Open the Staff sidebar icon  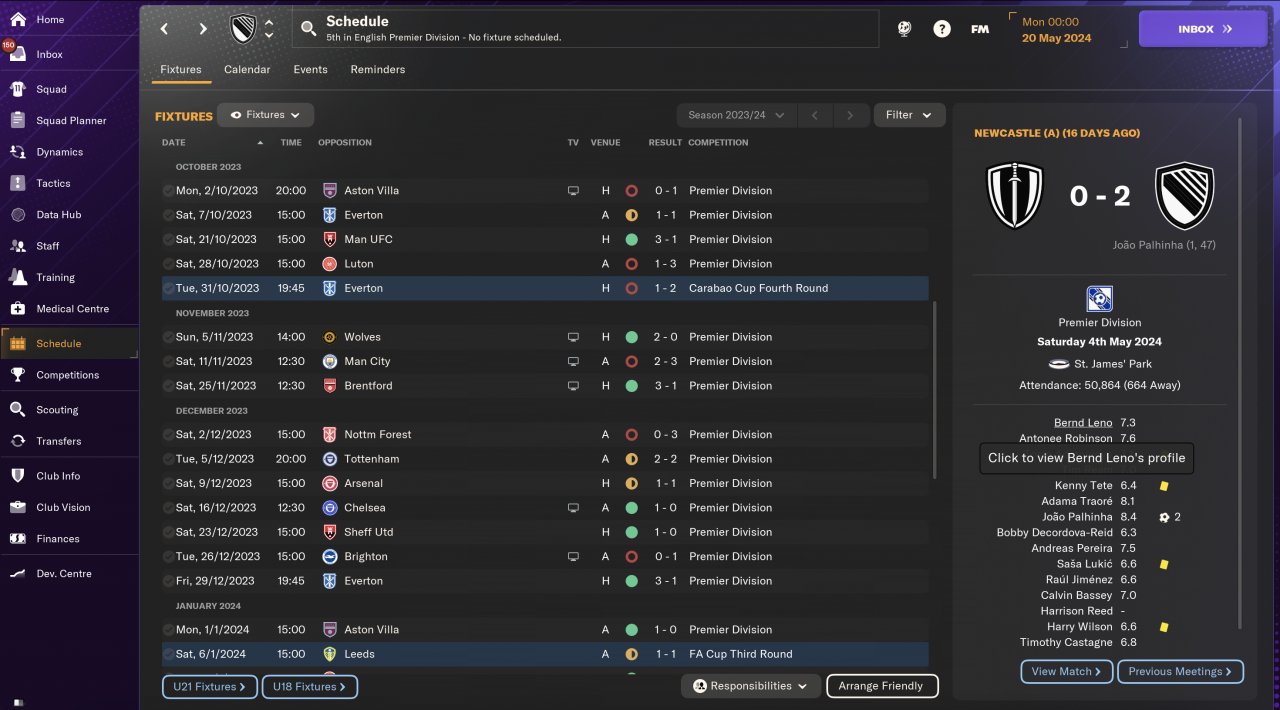tap(18, 245)
